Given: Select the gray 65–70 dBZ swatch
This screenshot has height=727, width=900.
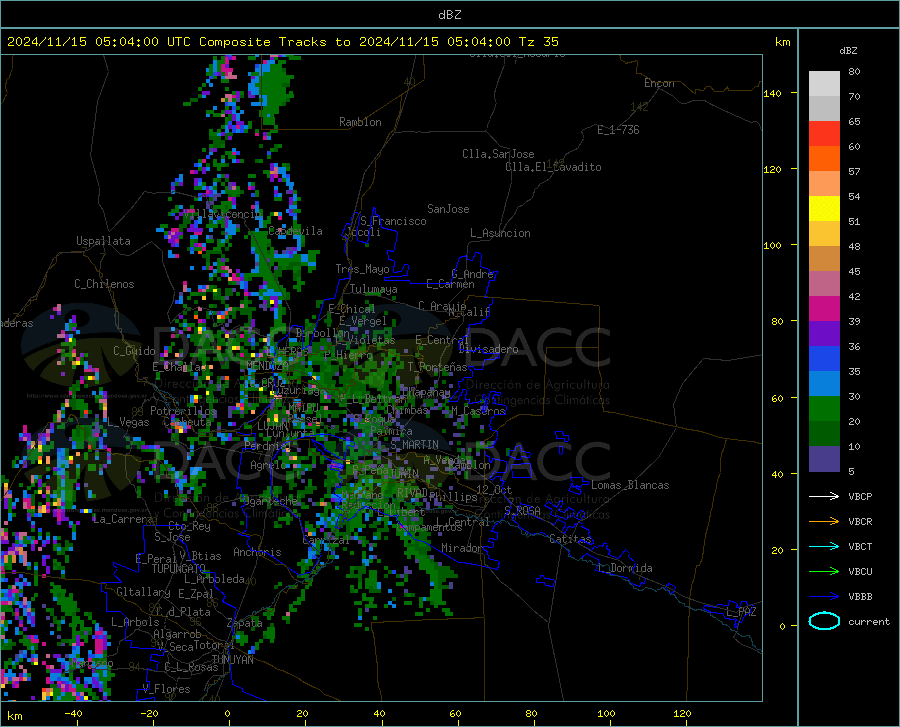Looking at the screenshot, I should pyautogui.click(x=824, y=108).
